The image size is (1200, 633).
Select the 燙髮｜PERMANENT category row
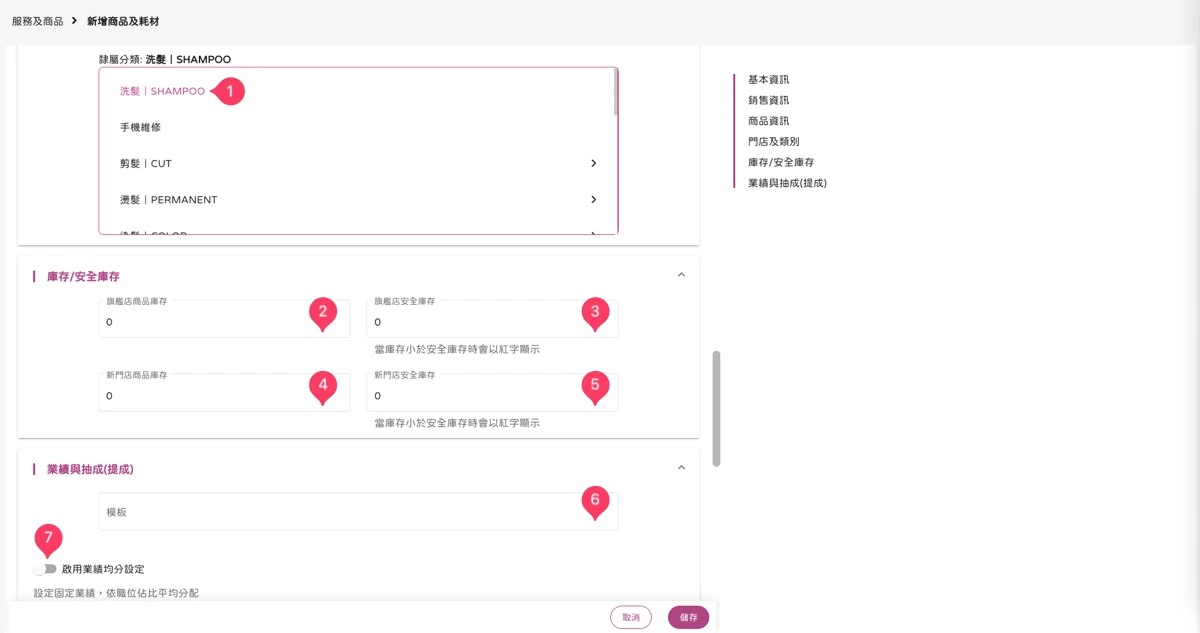pyautogui.click(x=358, y=199)
